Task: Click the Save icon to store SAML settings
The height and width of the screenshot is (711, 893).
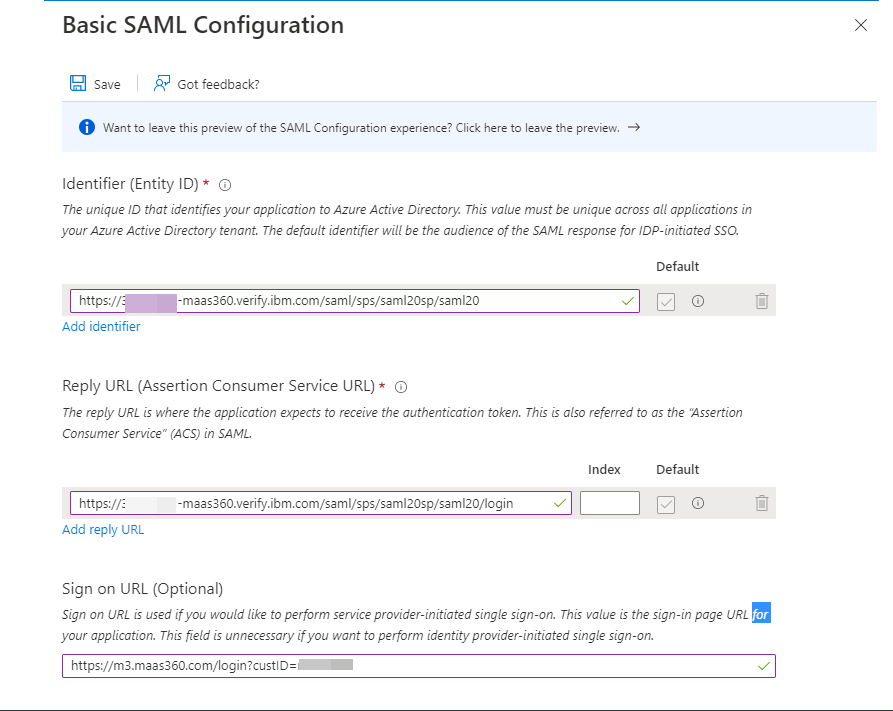Action: click(78, 84)
